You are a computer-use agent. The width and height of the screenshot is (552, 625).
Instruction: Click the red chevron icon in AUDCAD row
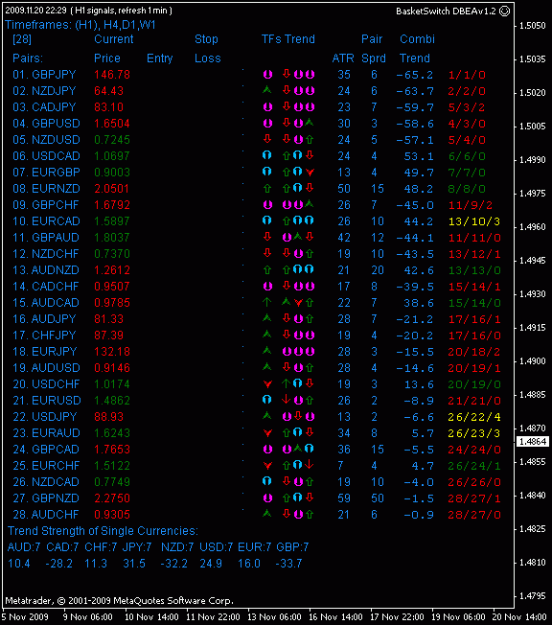298,303
